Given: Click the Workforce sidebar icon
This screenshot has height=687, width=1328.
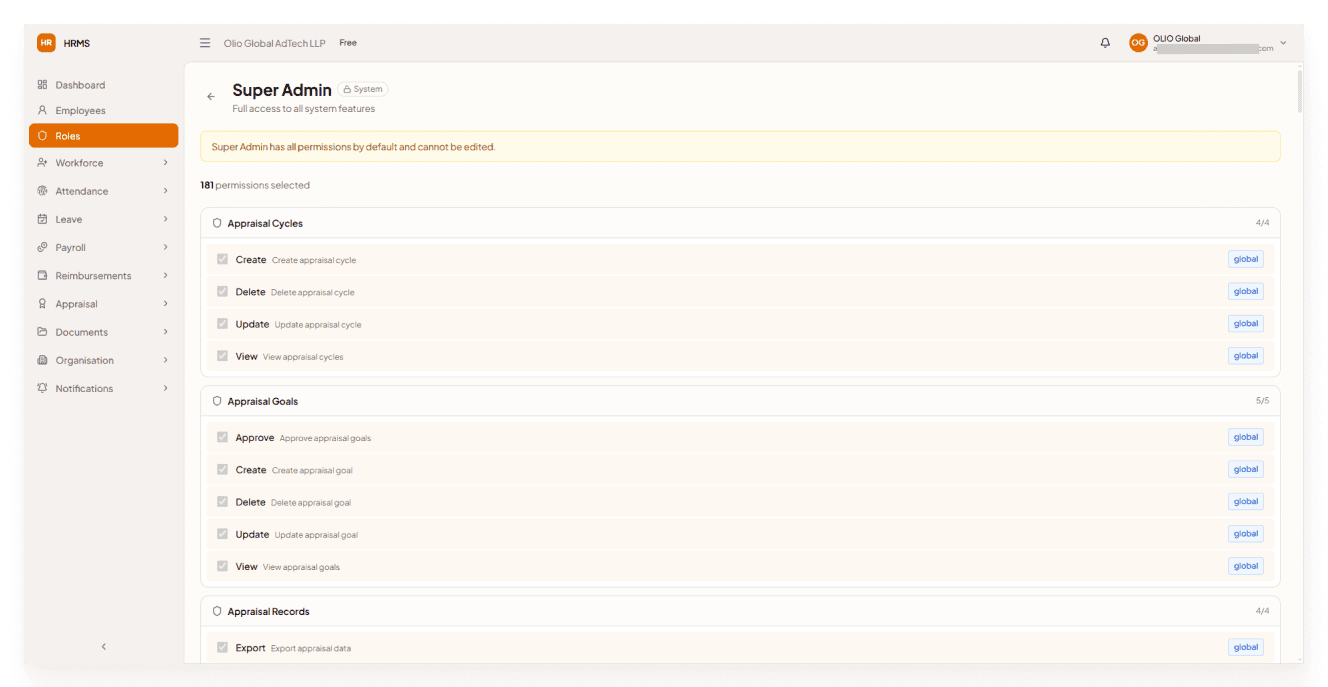Looking at the screenshot, I should click(x=42, y=162).
